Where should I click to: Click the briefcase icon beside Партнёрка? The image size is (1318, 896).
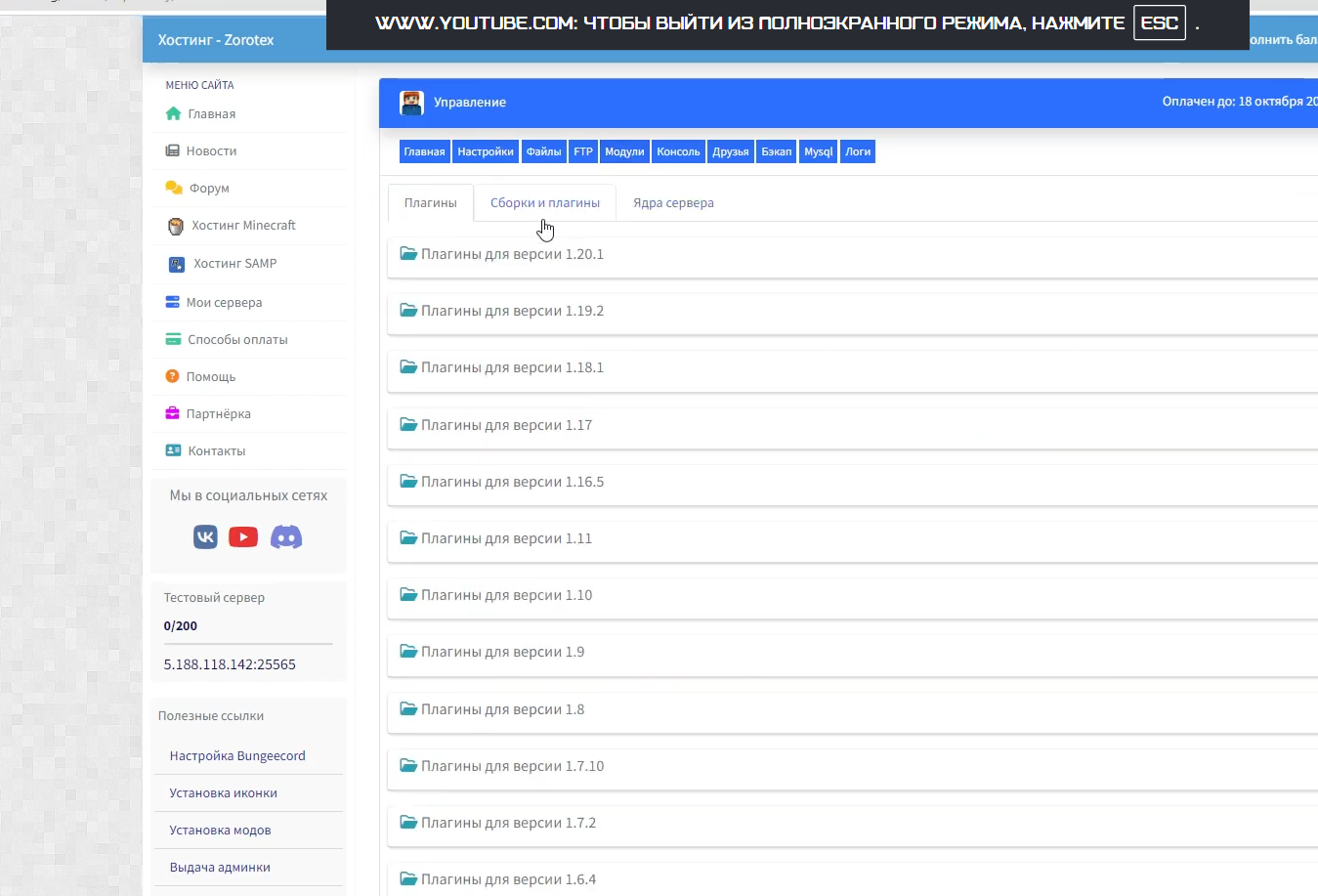[173, 413]
